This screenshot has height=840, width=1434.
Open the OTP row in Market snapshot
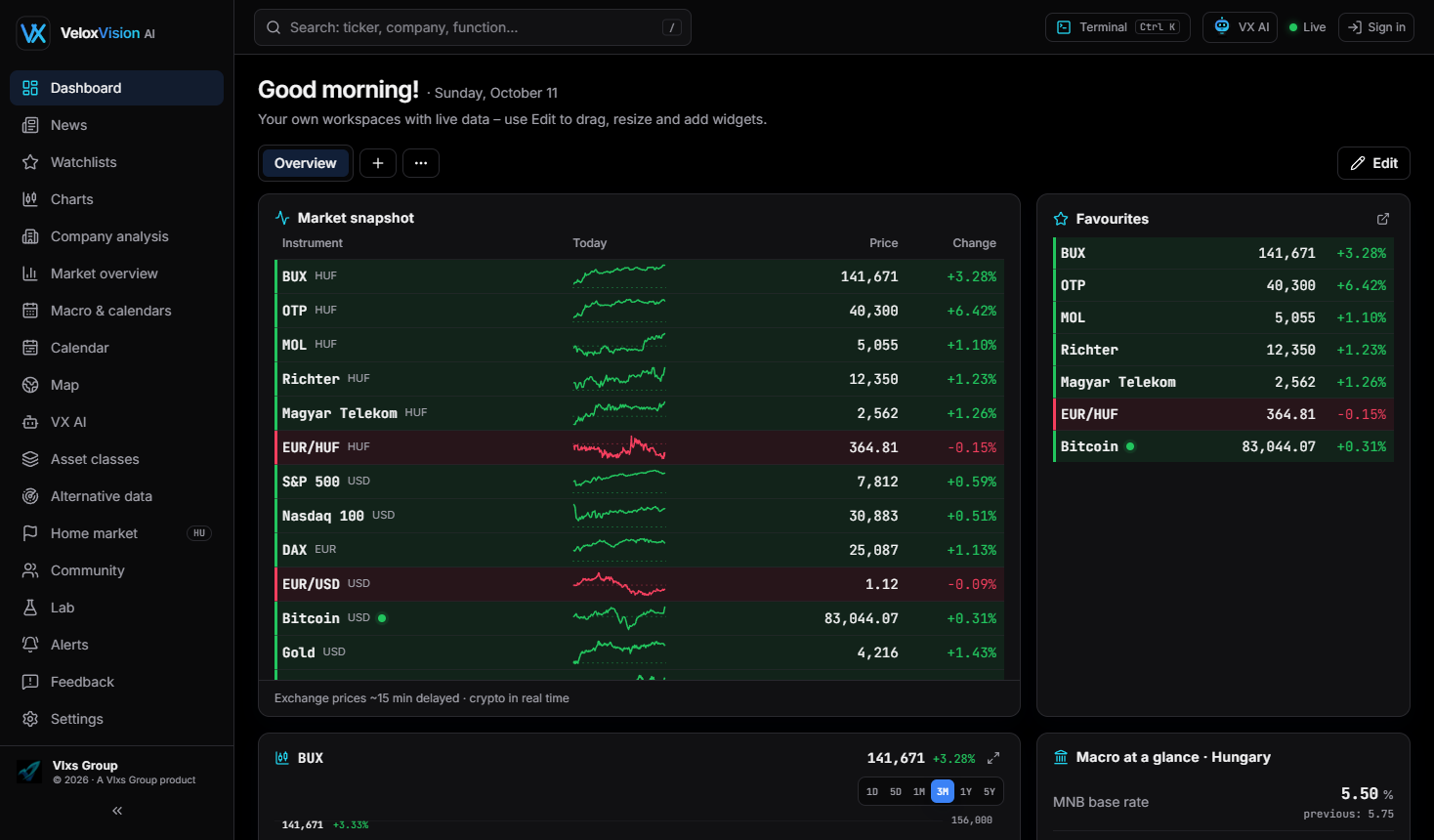(x=639, y=311)
